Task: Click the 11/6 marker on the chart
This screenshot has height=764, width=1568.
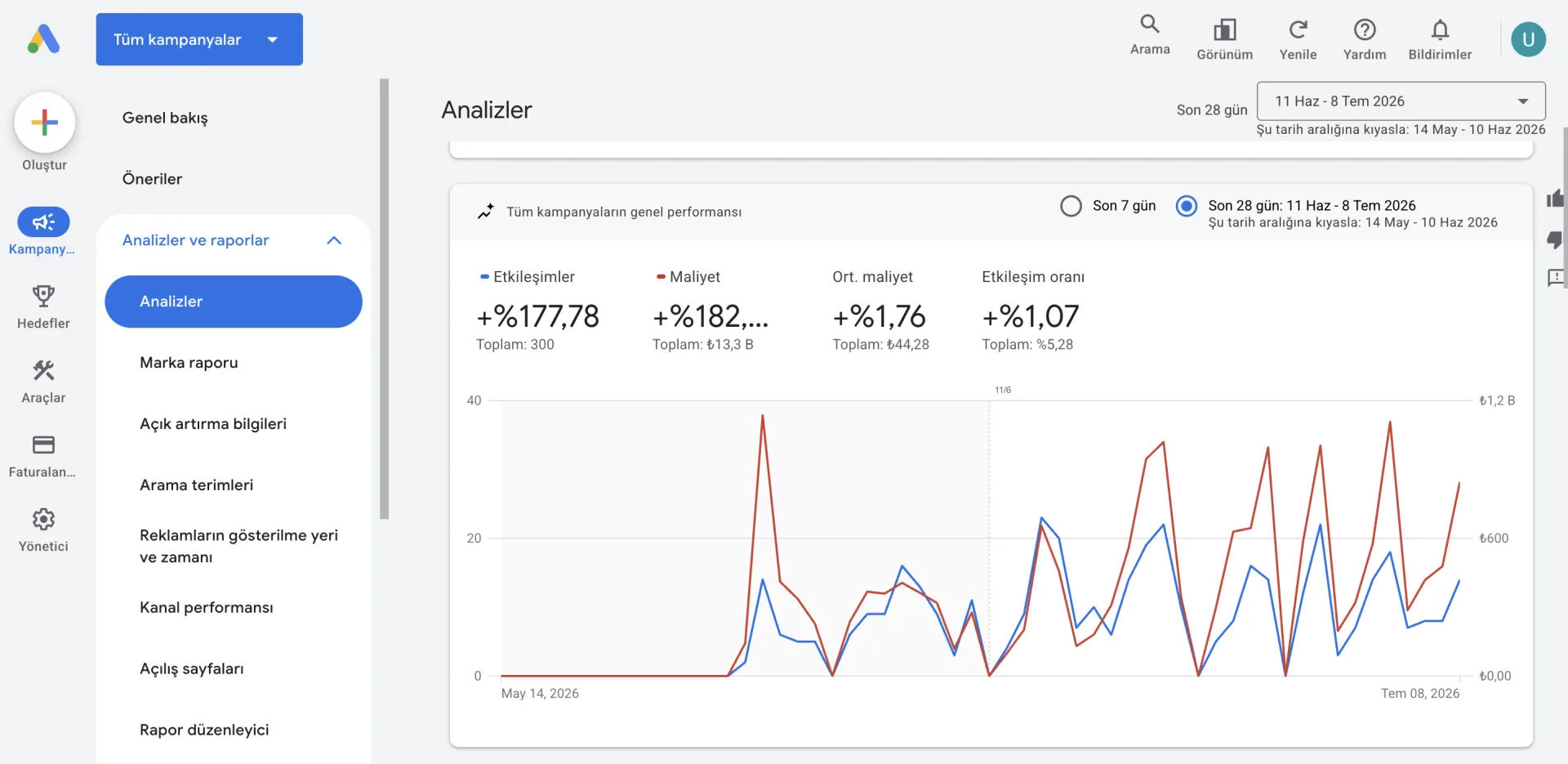Action: [x=1003, y=390]
